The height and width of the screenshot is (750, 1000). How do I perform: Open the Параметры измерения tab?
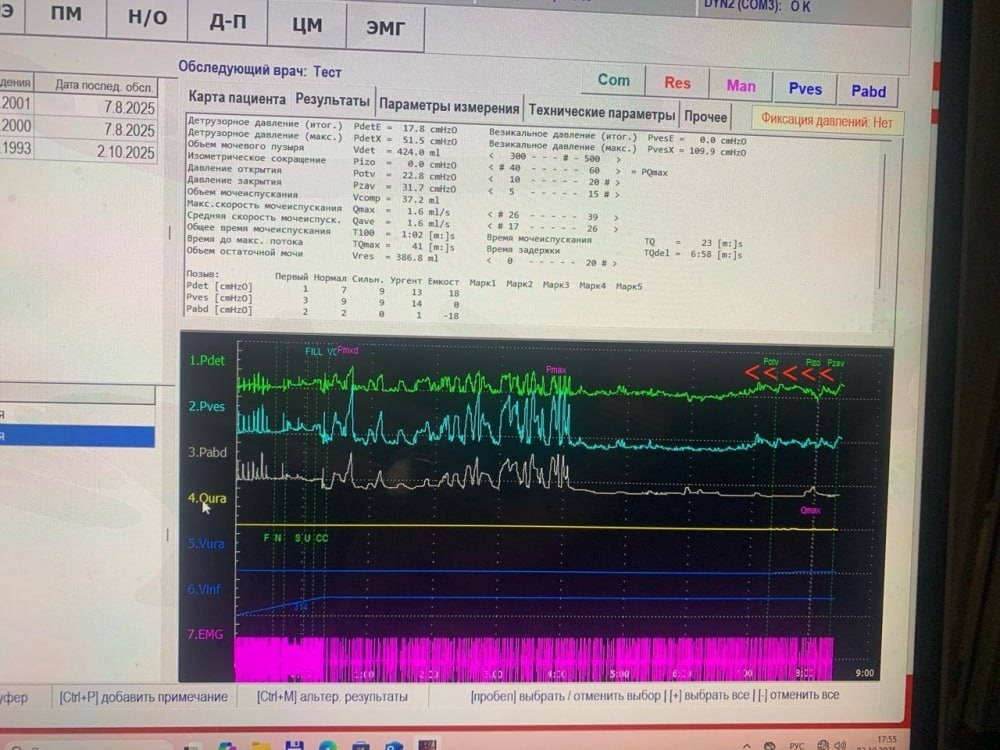[x=449, y=108]
